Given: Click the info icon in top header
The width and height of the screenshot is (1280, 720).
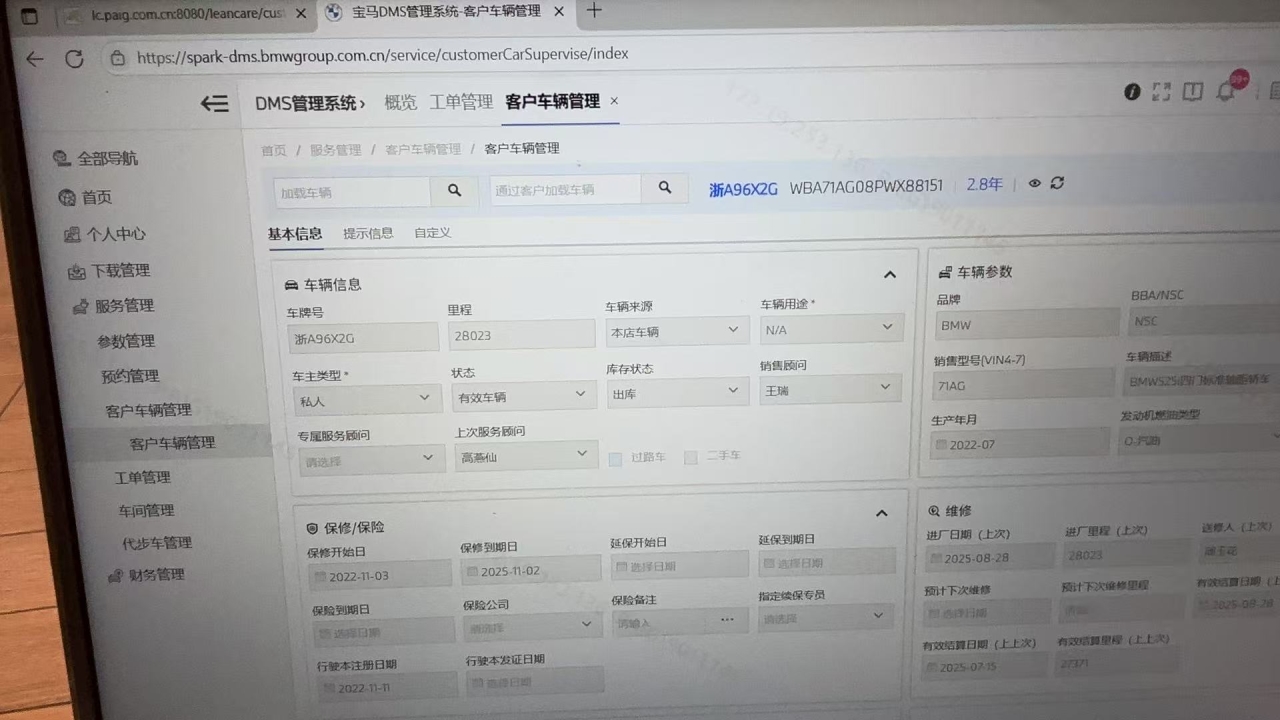Looking at the screenshot, I should 1131,92.
